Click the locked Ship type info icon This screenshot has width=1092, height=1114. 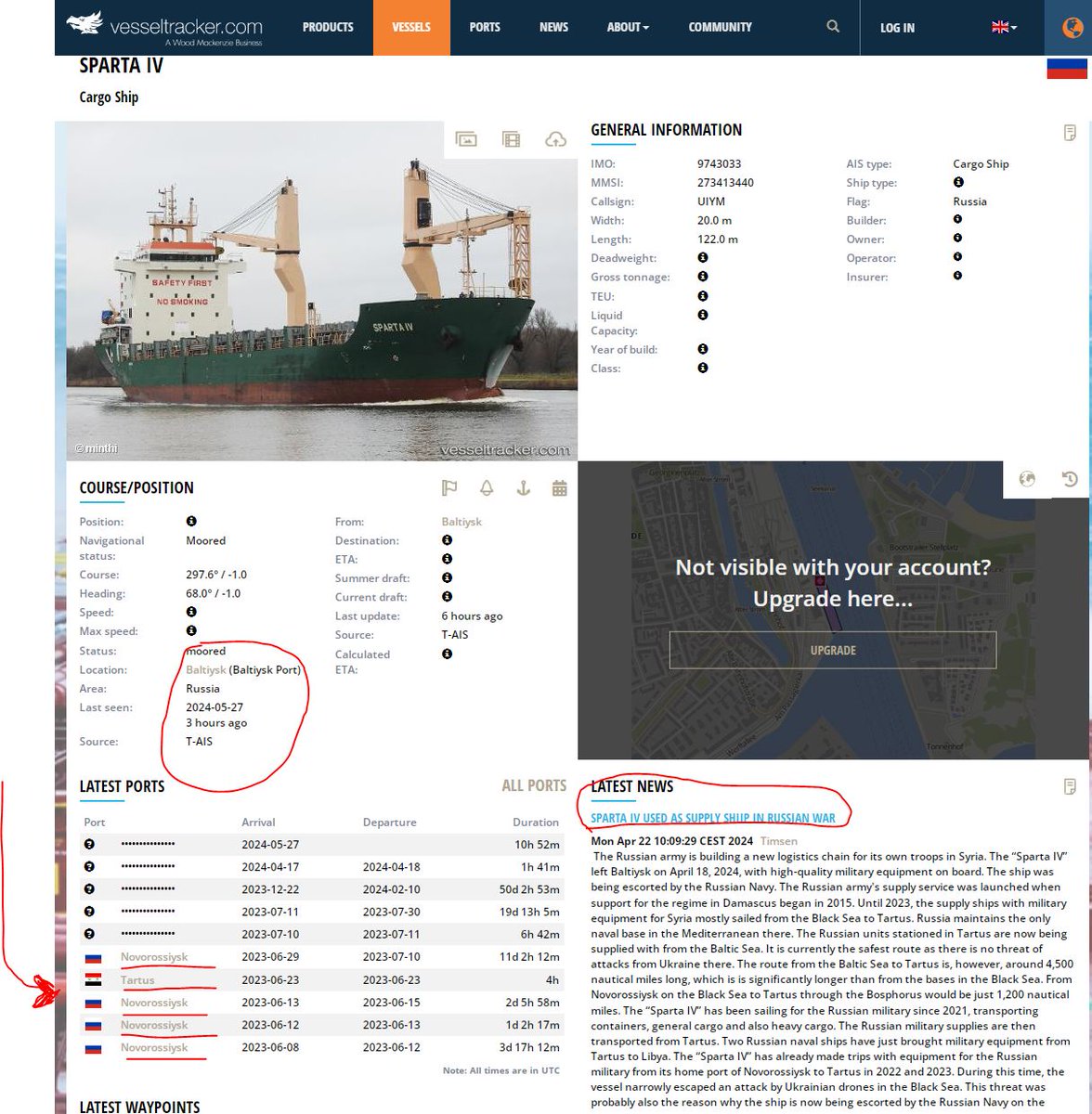[958, 182]
